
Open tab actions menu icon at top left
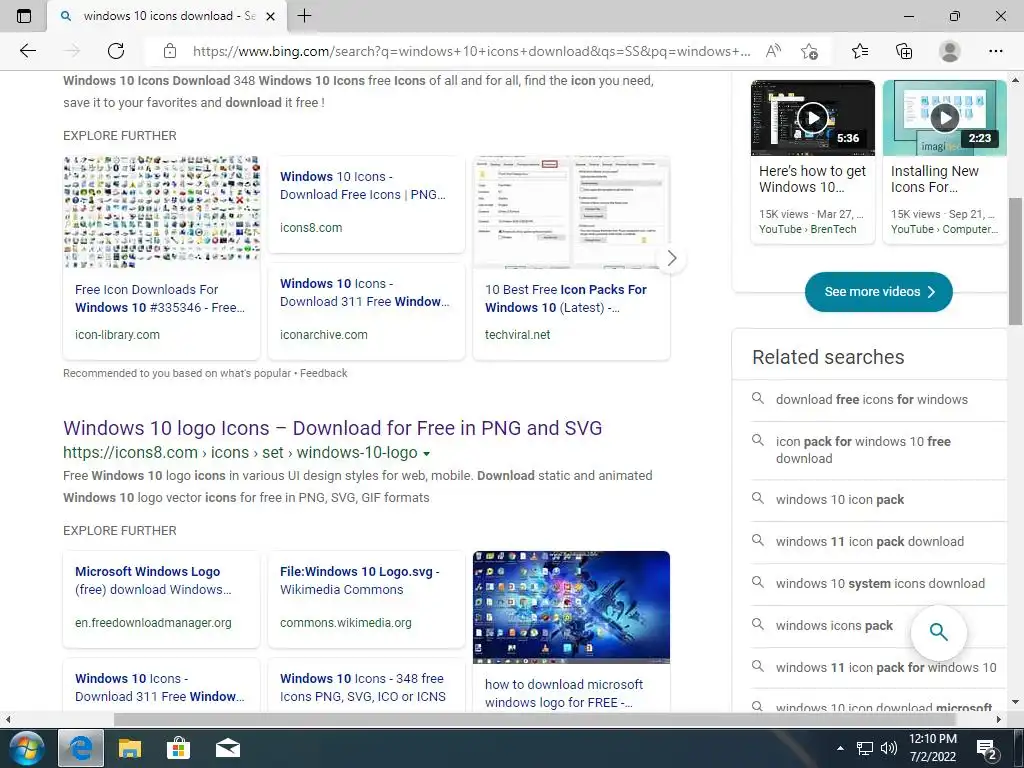coord(24,16)
